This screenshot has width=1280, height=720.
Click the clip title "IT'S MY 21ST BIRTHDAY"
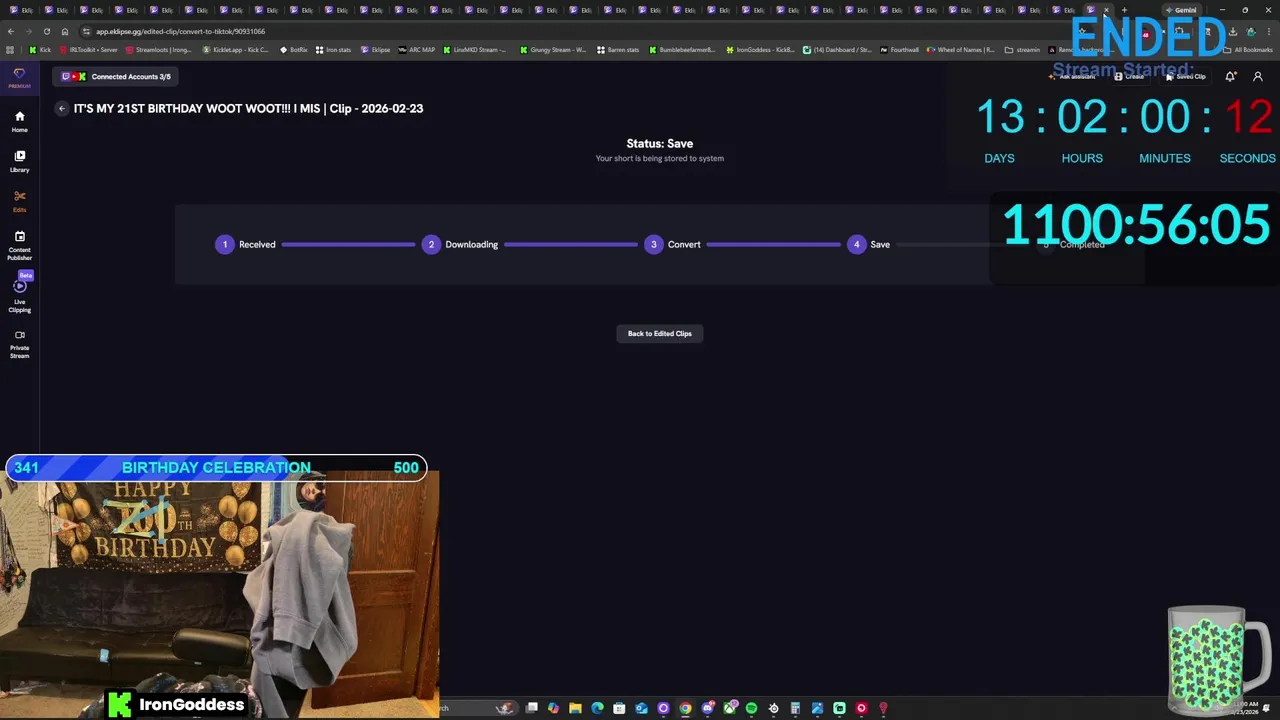[x=248, y=108]
